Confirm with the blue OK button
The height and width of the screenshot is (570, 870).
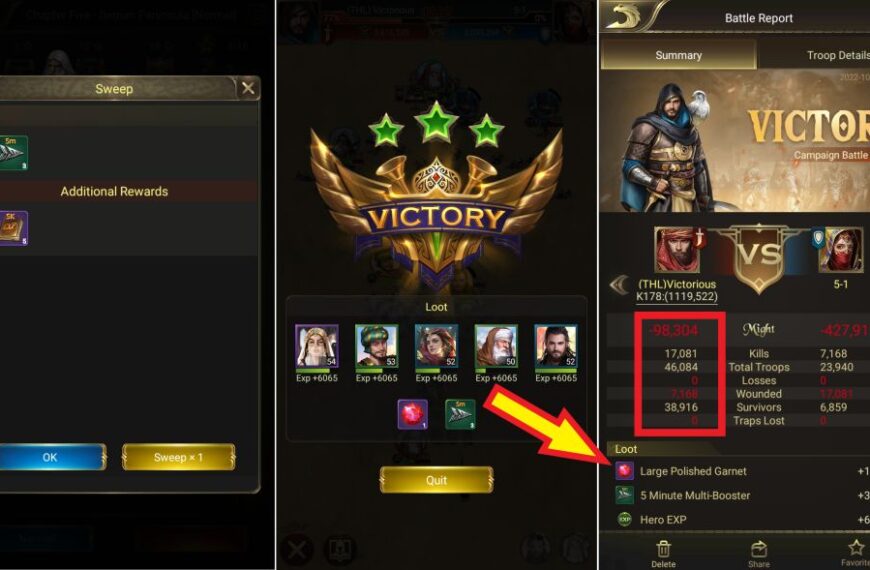tap(52, 457)
